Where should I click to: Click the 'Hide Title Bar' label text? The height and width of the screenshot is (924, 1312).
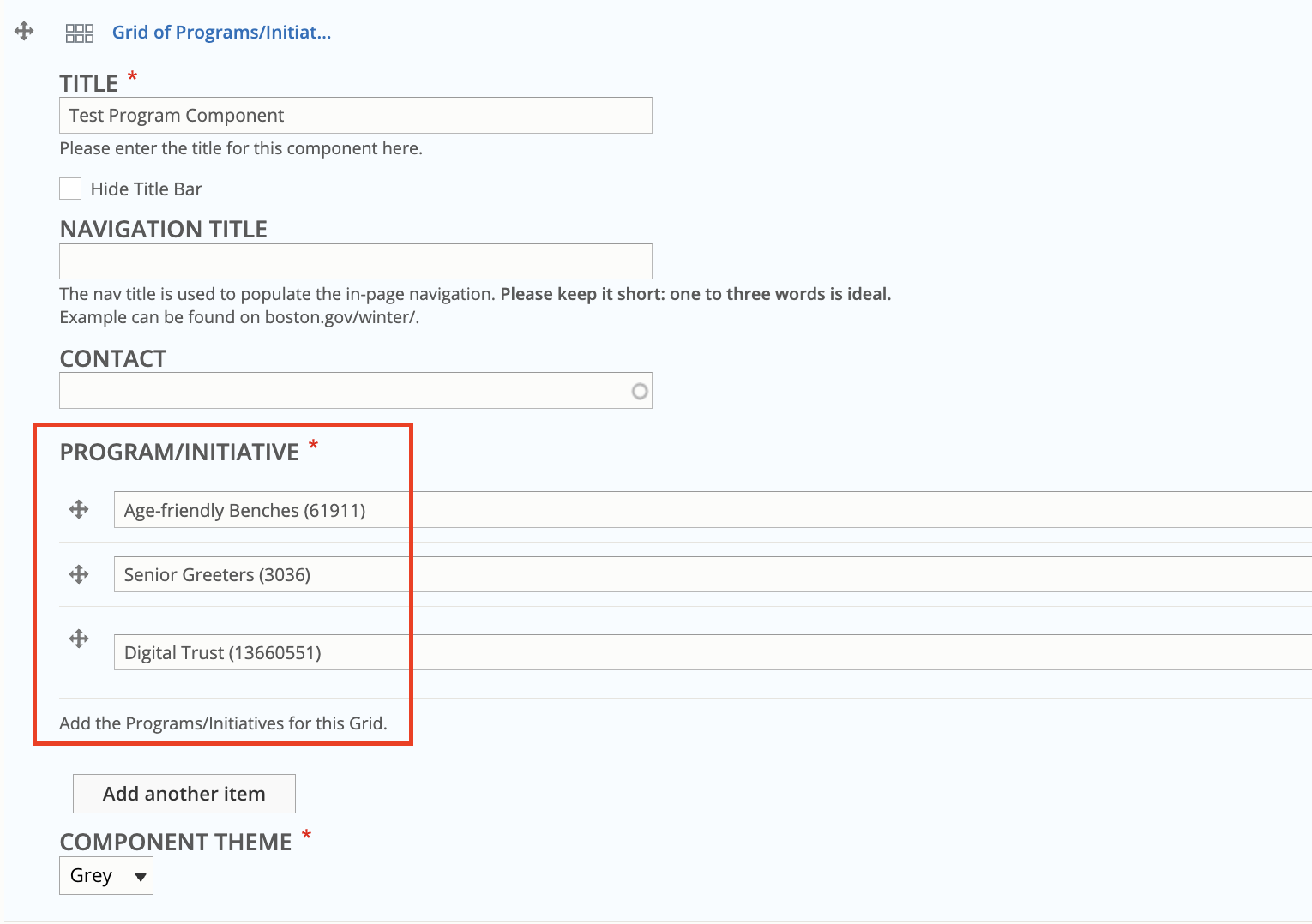[146, 189]
